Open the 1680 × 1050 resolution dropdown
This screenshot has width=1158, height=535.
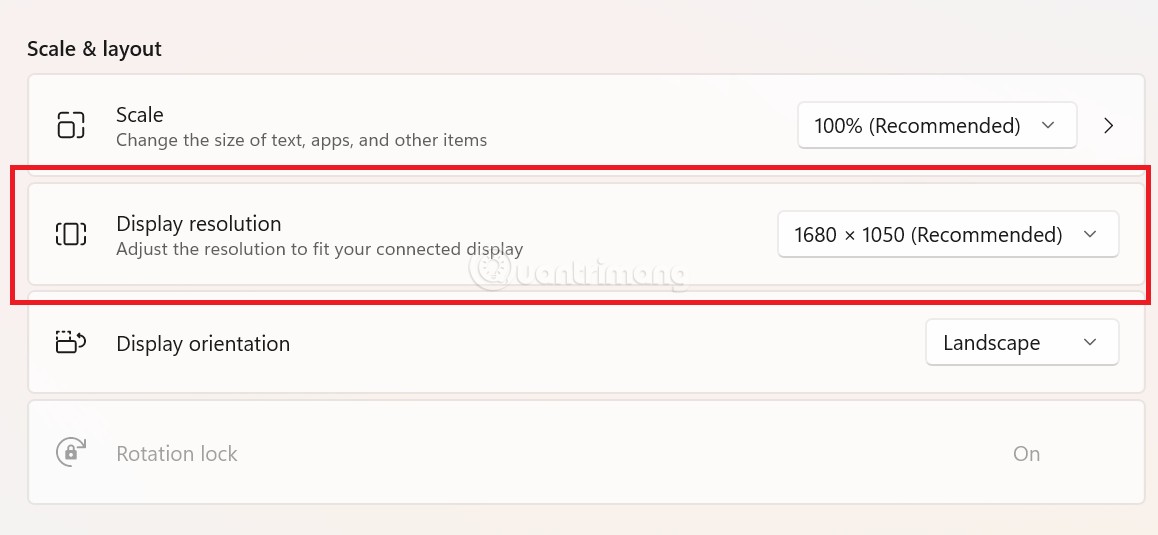point(947,235)
